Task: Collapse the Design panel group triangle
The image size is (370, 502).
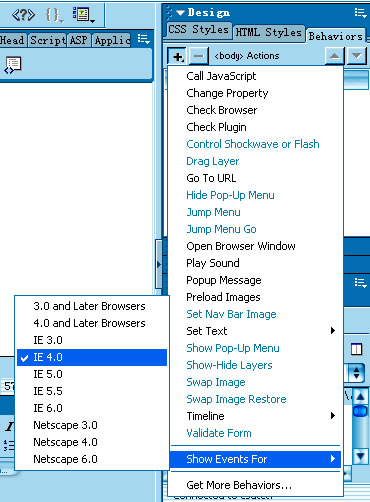Action: (180, 13)
